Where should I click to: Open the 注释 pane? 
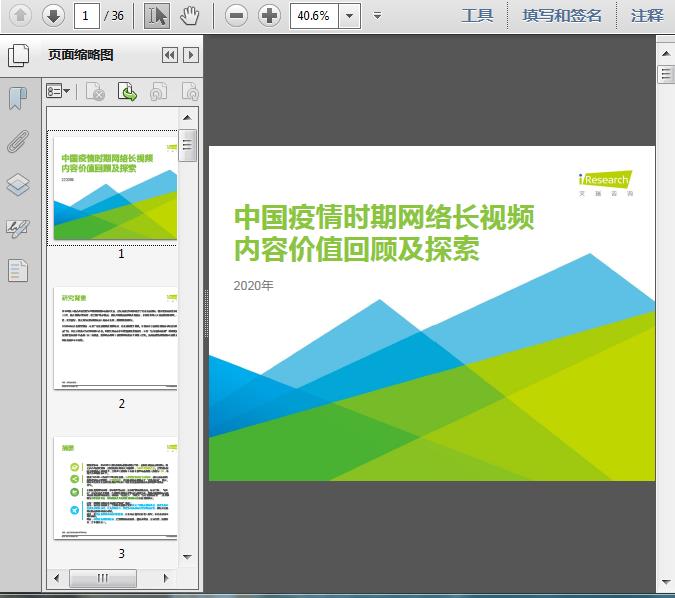coord(647,15)
